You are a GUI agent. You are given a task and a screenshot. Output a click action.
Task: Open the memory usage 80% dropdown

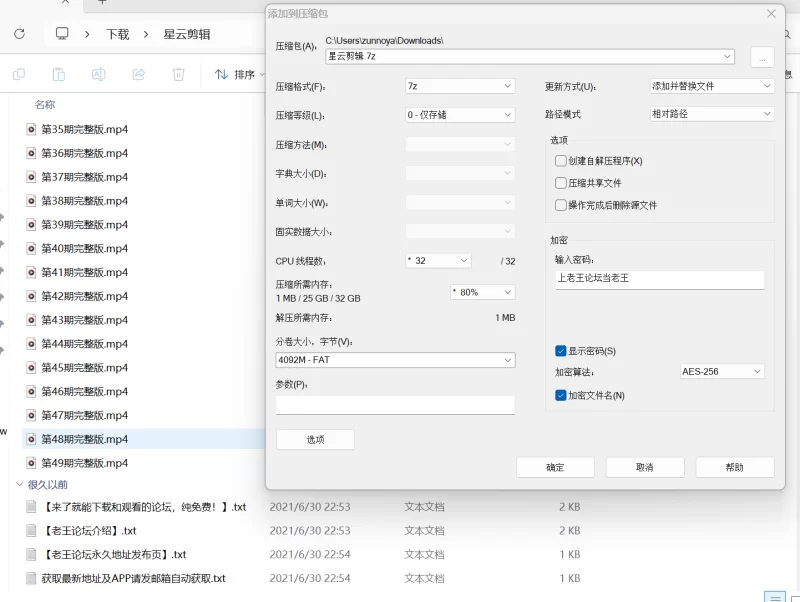point(483,292)
